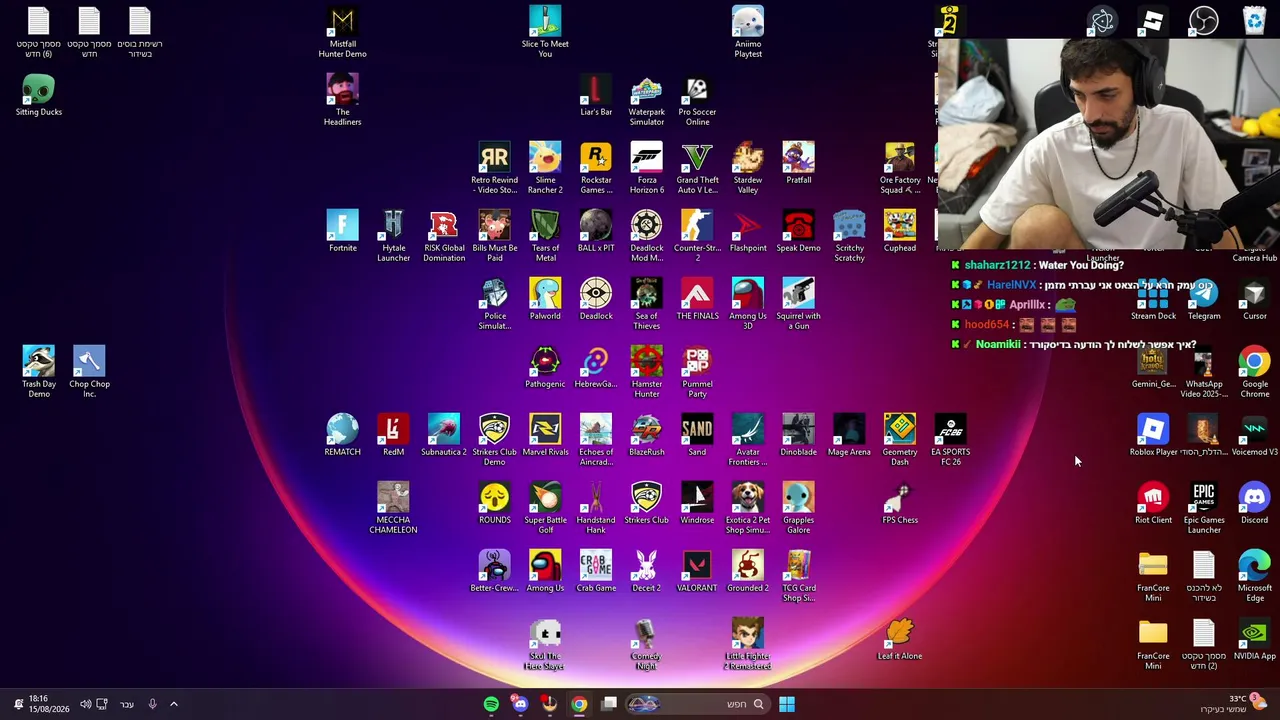Viewport: 1280px width, 720px height.
Task: Select the Sea of Thieves icon
Action: (x=646, y=305)
